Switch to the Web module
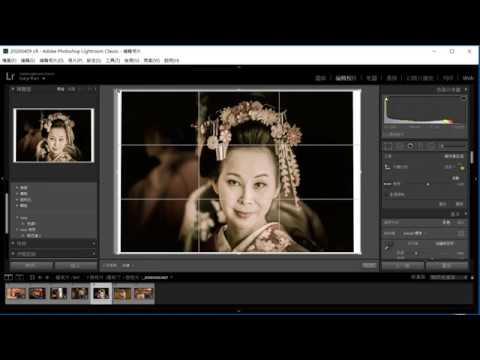Image resolution: width=480 pixels, height=360 pixels. [468, 78]
